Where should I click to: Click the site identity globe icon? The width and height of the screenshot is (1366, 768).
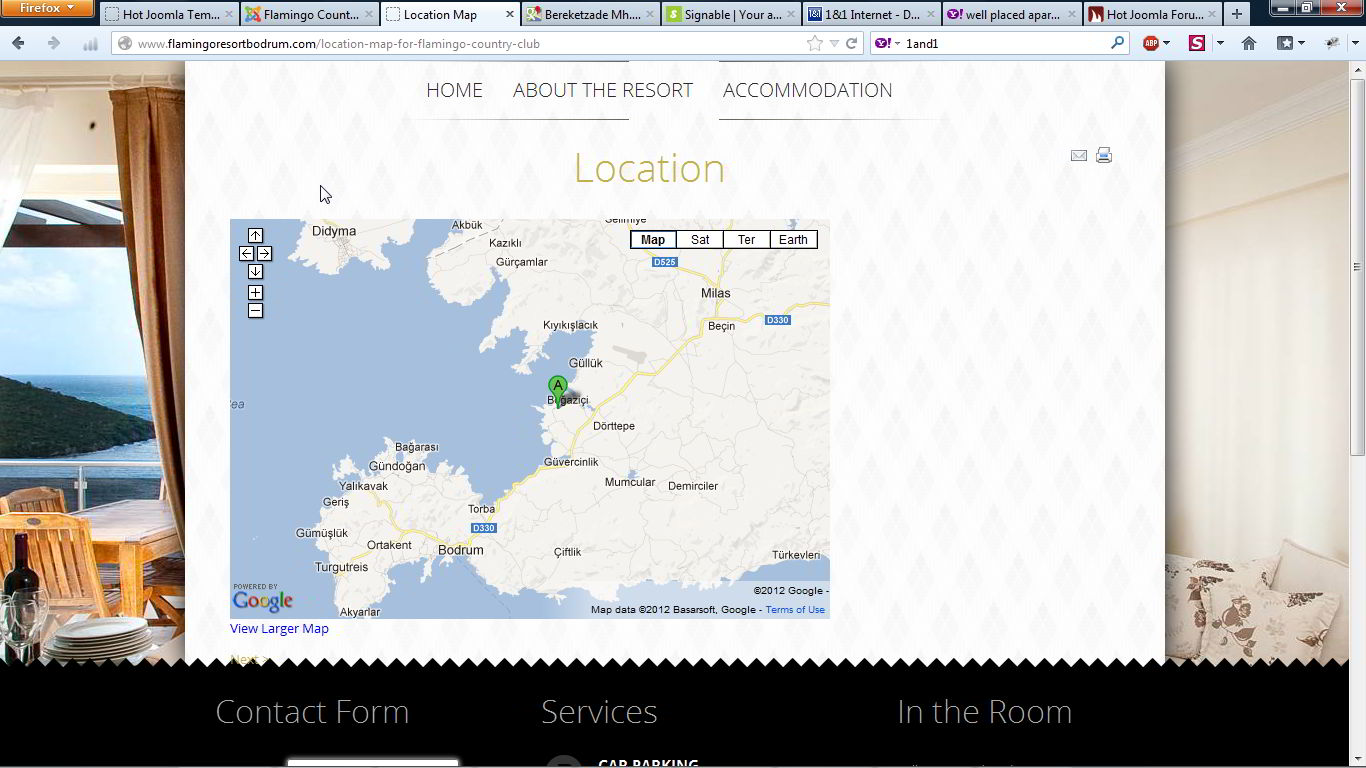(125, 44)
